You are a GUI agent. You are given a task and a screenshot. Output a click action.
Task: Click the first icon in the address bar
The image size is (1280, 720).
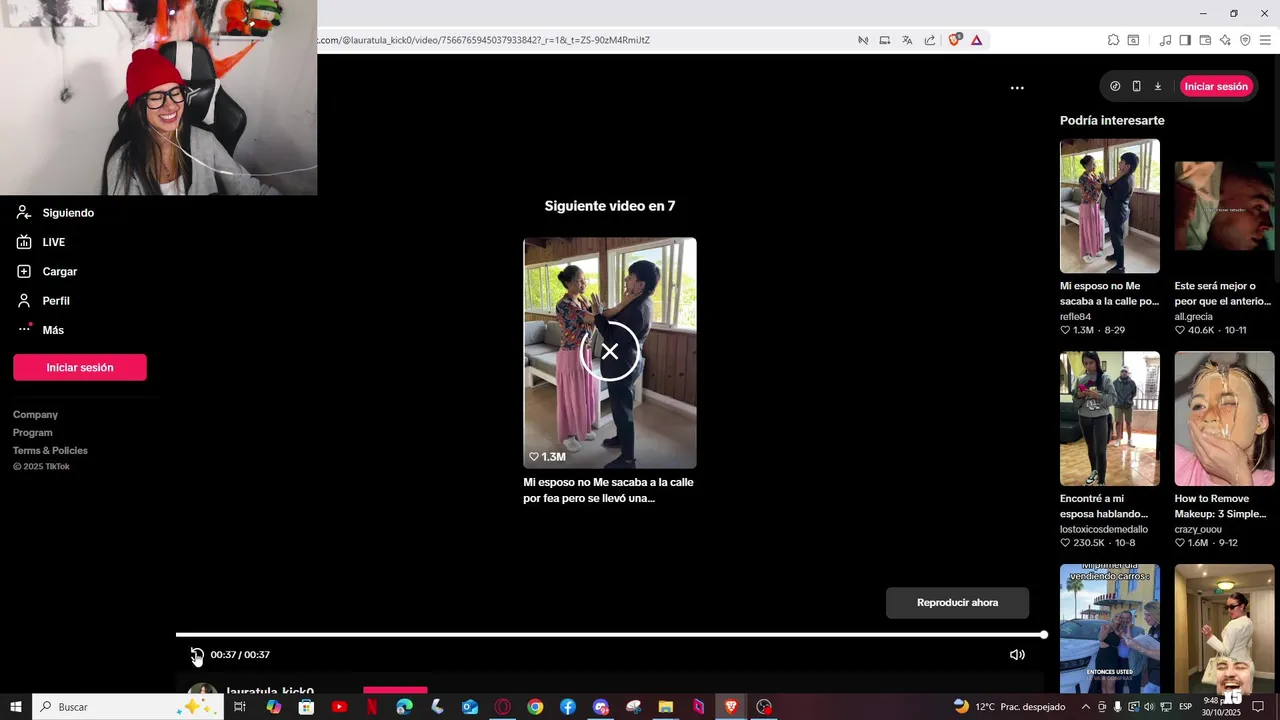pyautogui.click(x=863, y=40)
